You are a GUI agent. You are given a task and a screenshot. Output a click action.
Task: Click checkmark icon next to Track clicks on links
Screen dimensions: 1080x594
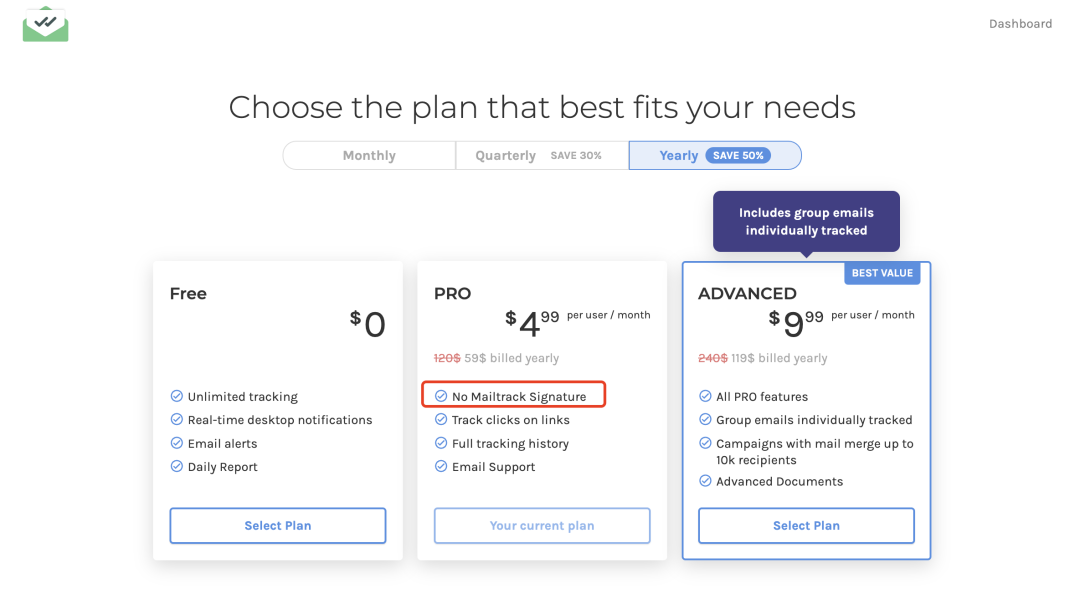pos(441,420)
